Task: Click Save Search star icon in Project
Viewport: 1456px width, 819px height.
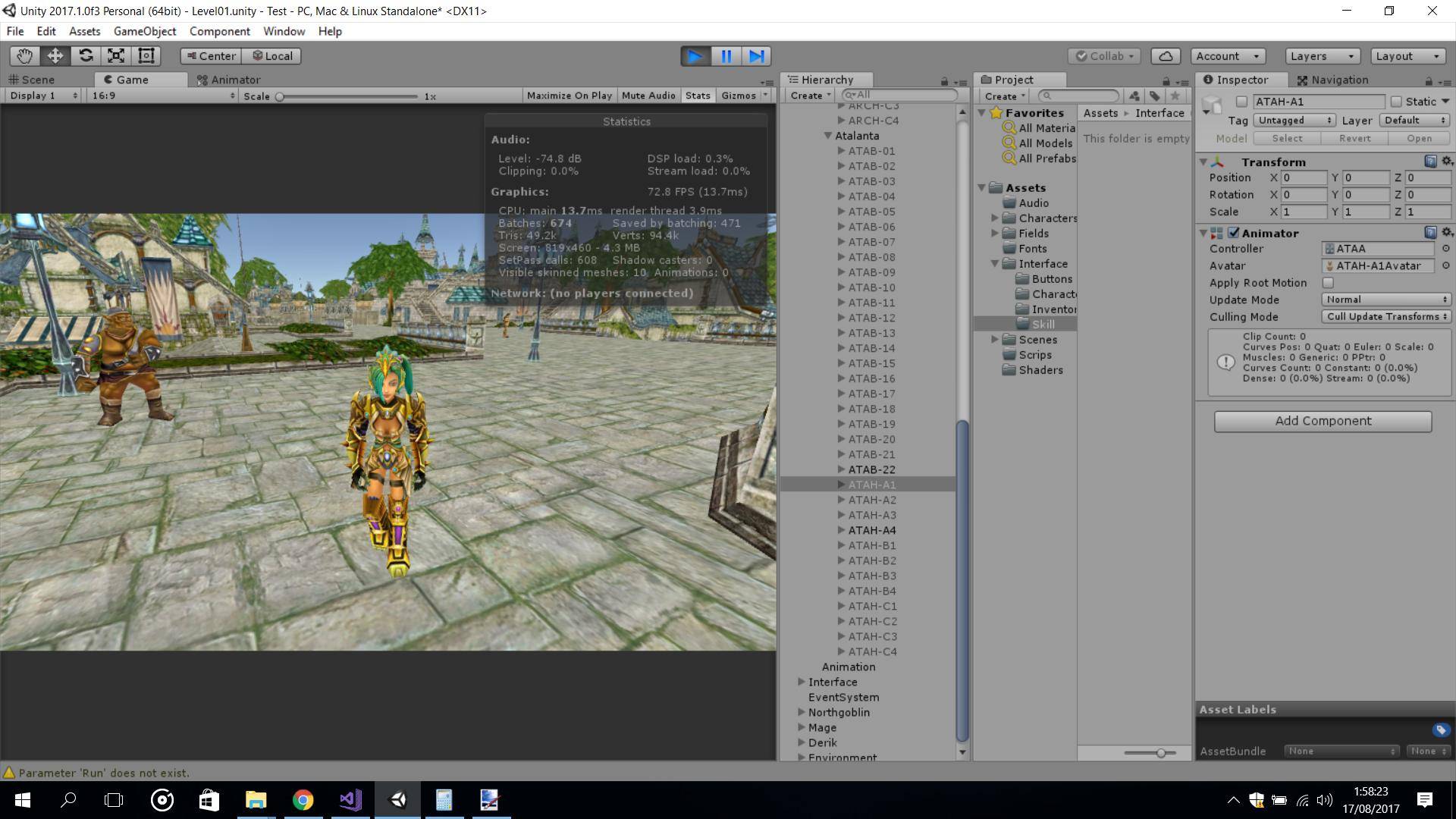Action: (x=1175, y=96)
